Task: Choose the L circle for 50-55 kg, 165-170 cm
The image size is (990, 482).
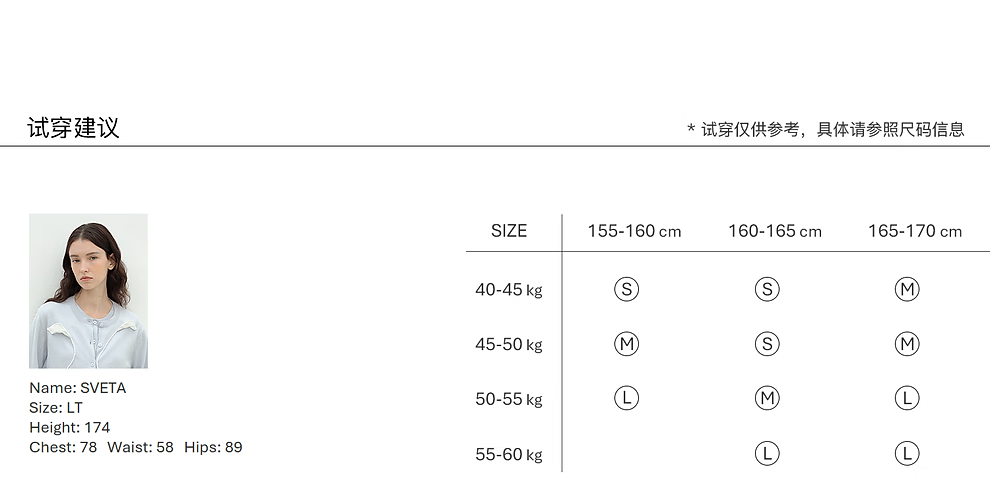Action: tap(907, 398)
